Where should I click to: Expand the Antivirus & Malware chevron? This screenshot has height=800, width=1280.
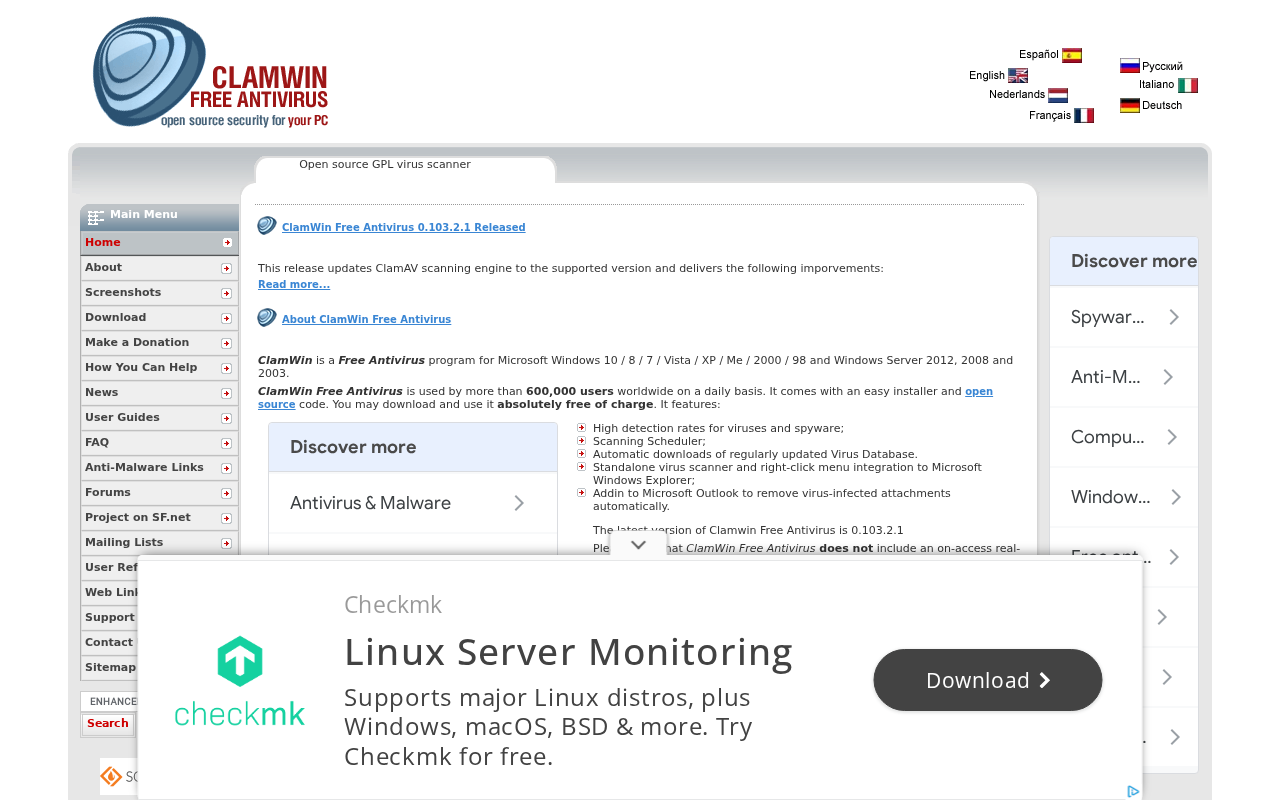point(519,503)
